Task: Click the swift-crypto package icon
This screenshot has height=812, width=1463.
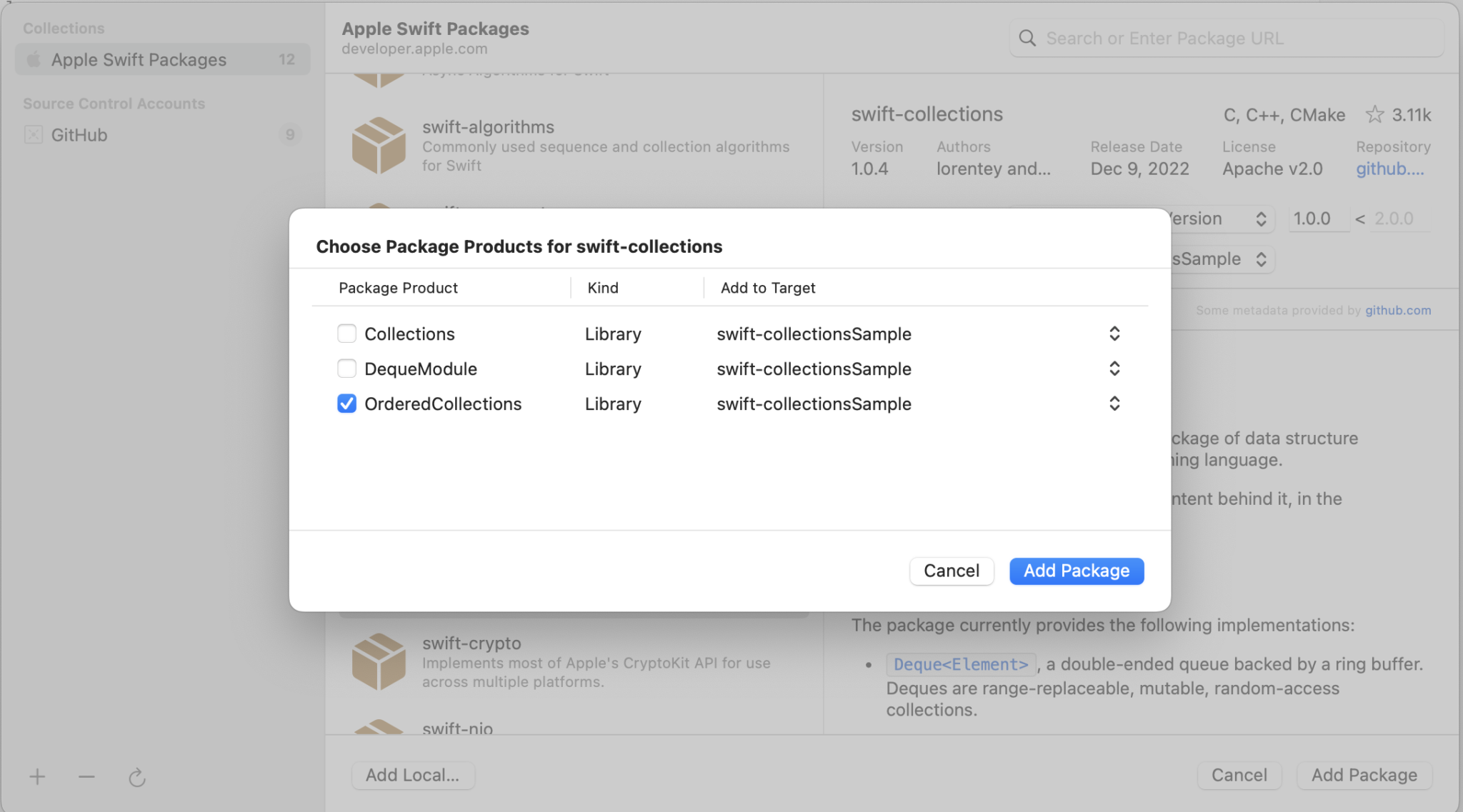Action: click(379, 661)
